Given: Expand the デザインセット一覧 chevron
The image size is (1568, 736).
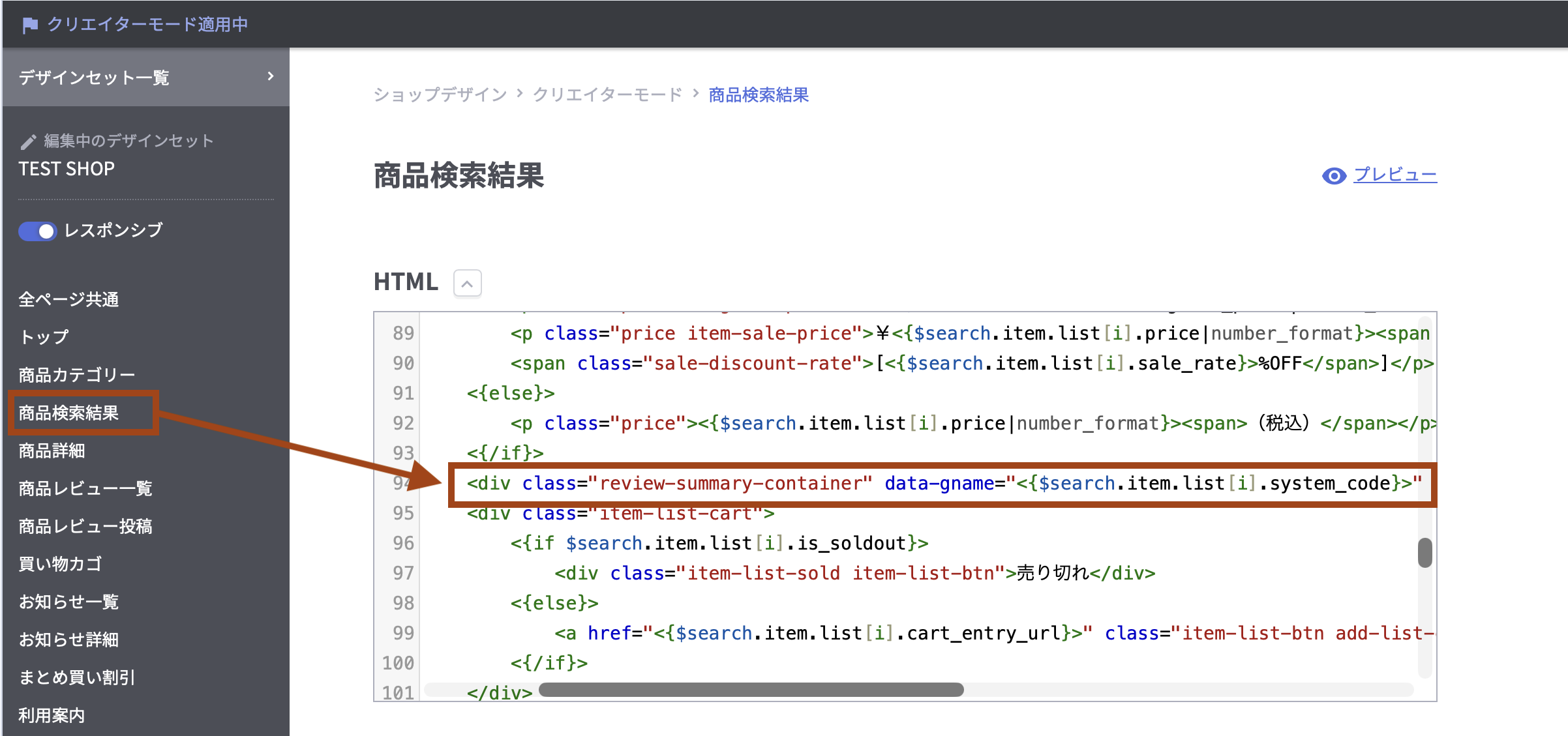Looking at the screenshot, I should [x=271, y=77].
